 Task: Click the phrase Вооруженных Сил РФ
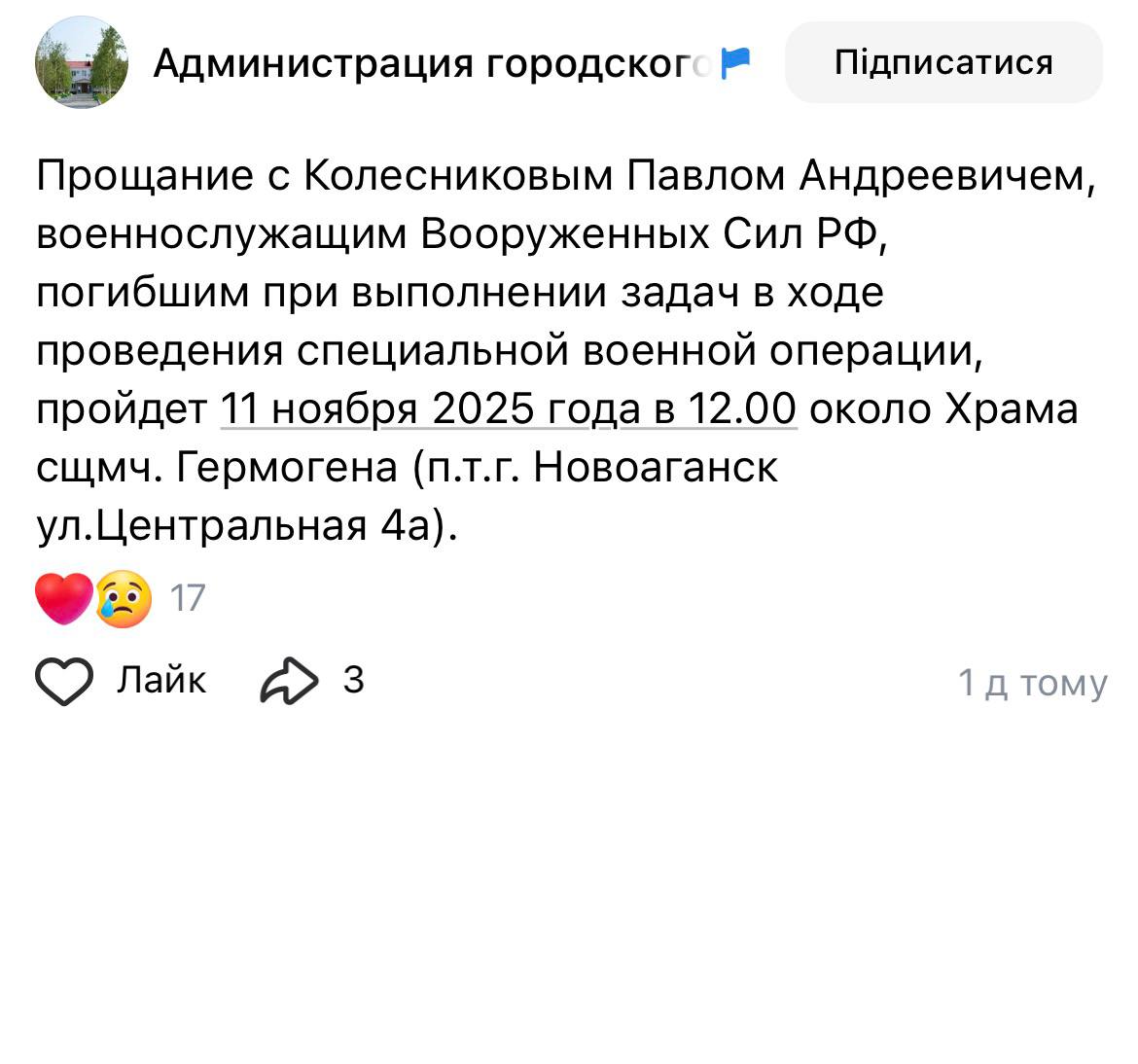point(650,234)
